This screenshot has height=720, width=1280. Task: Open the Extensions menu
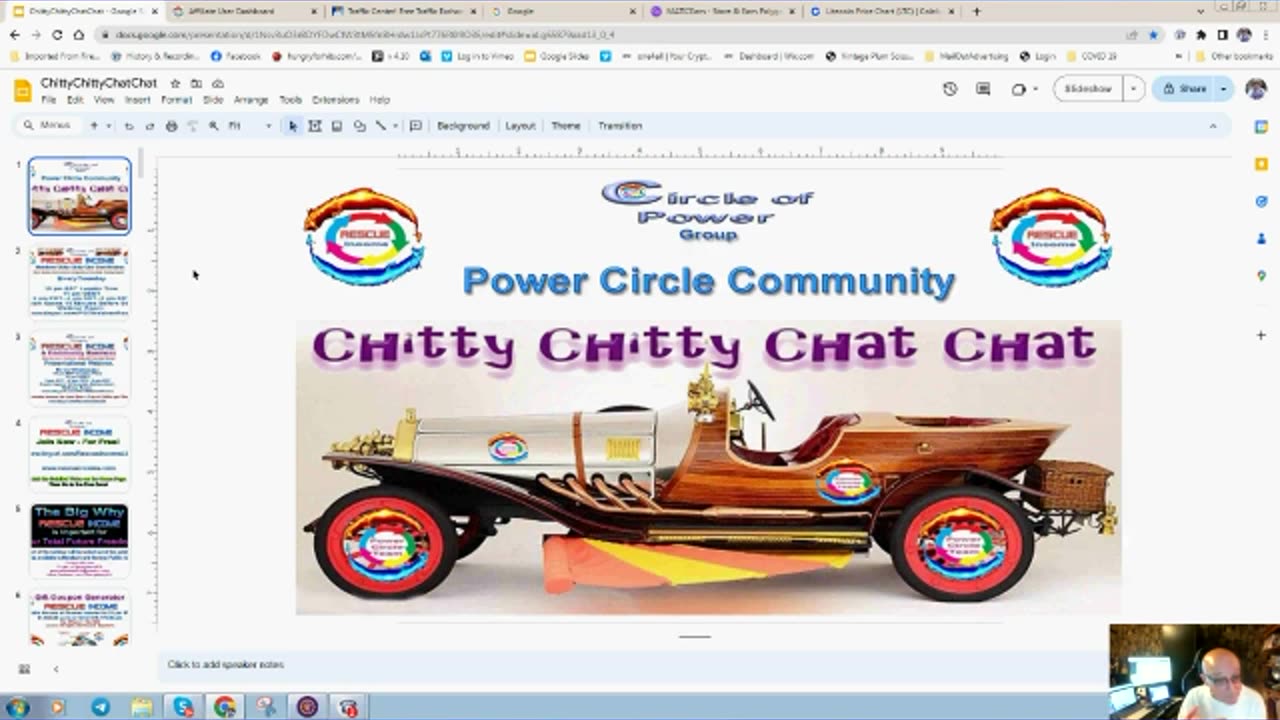tap(336, 100)
